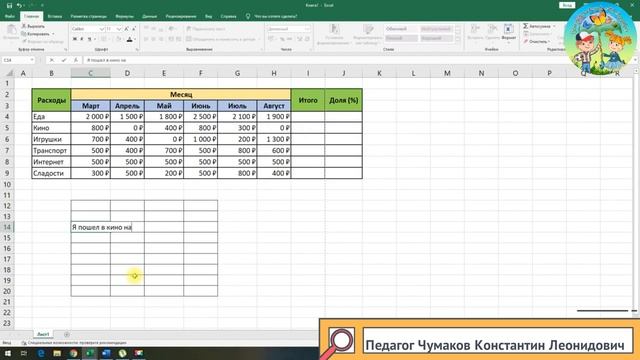
Task: Expand the Name Box dropdown arrow
Action: [31, 60]
